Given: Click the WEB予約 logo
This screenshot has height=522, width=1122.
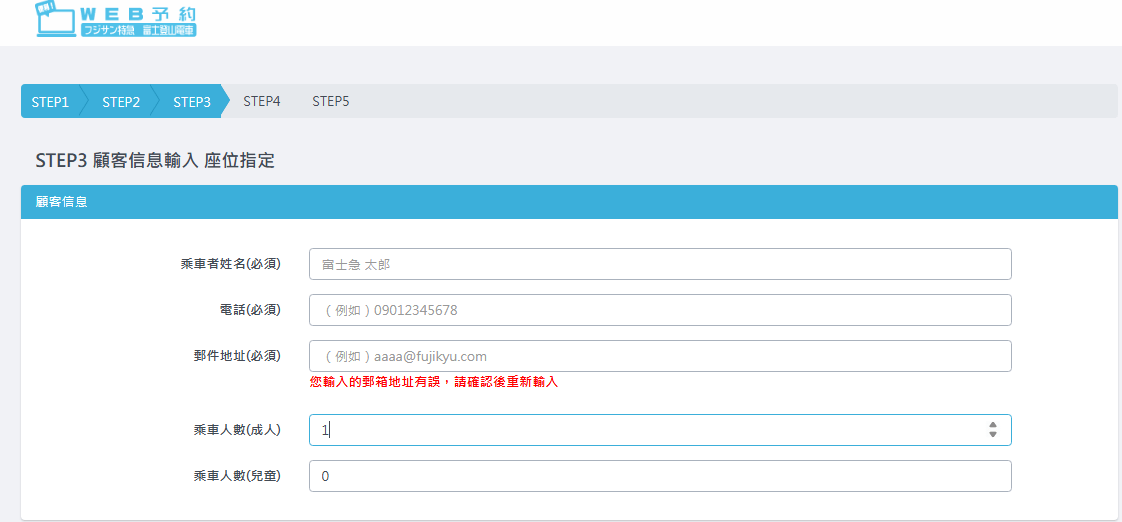Looking at the screenshot, I should 116,20.
